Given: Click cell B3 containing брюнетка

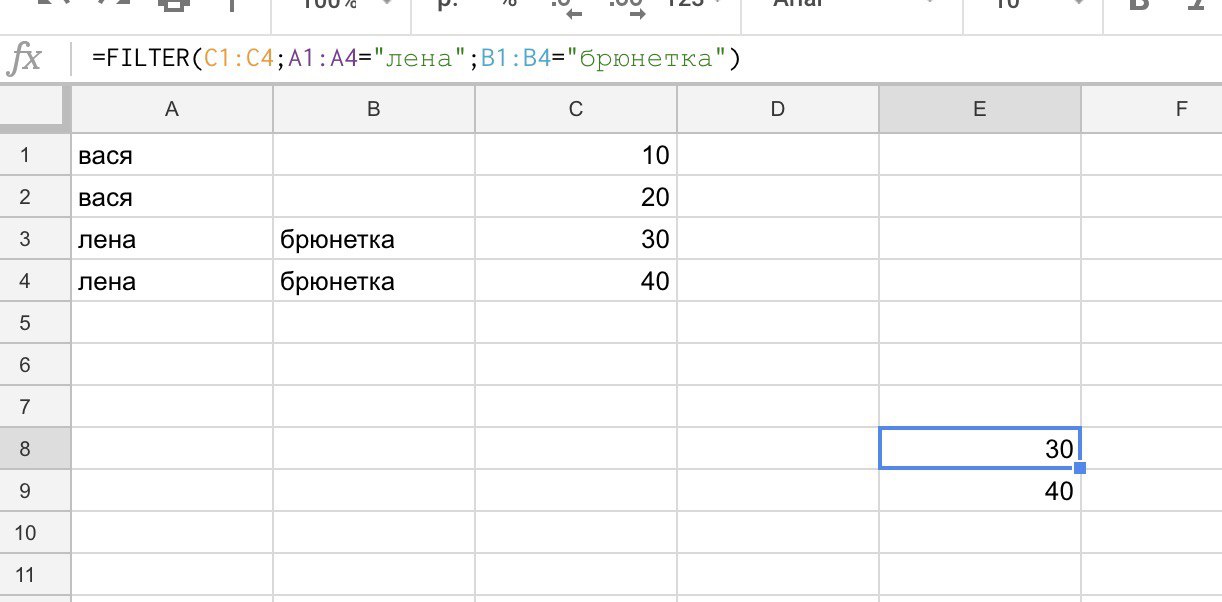Looking at the screenshot, I should pos(374,240).
